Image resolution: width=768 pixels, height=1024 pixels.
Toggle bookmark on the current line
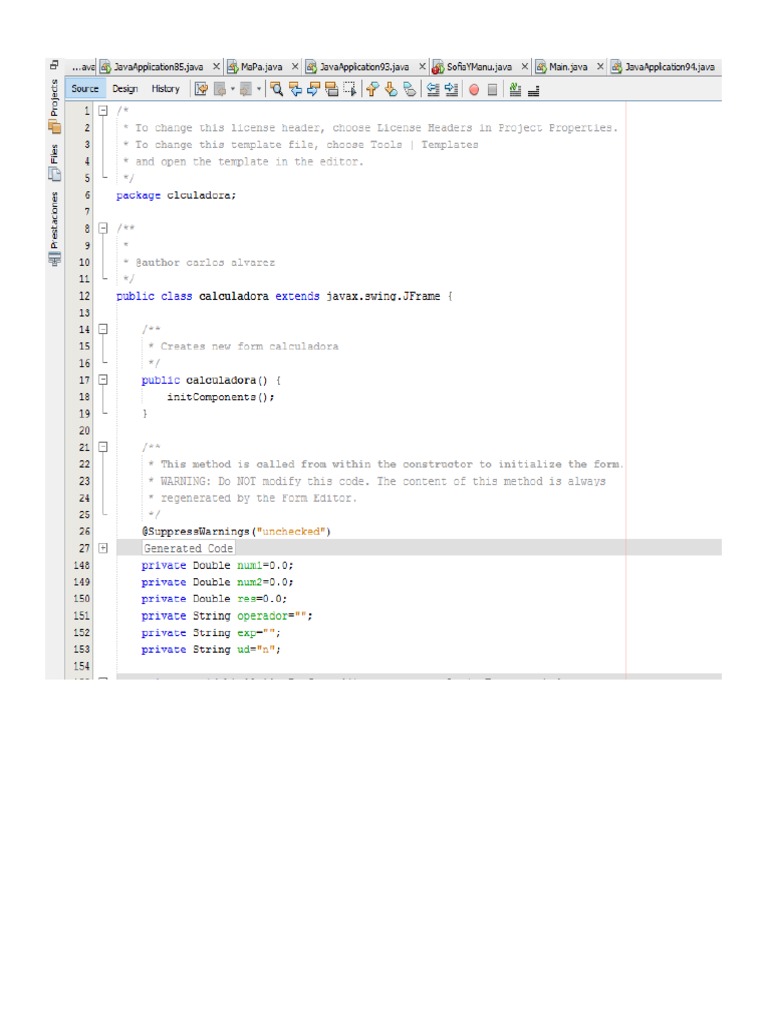click(x=409, y=89)
